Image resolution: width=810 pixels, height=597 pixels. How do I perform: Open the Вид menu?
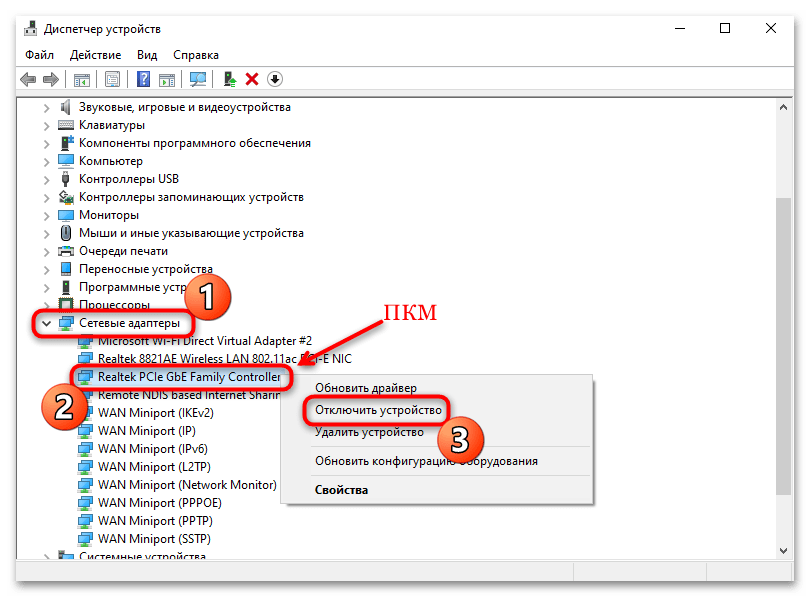(x=146, y=55)
